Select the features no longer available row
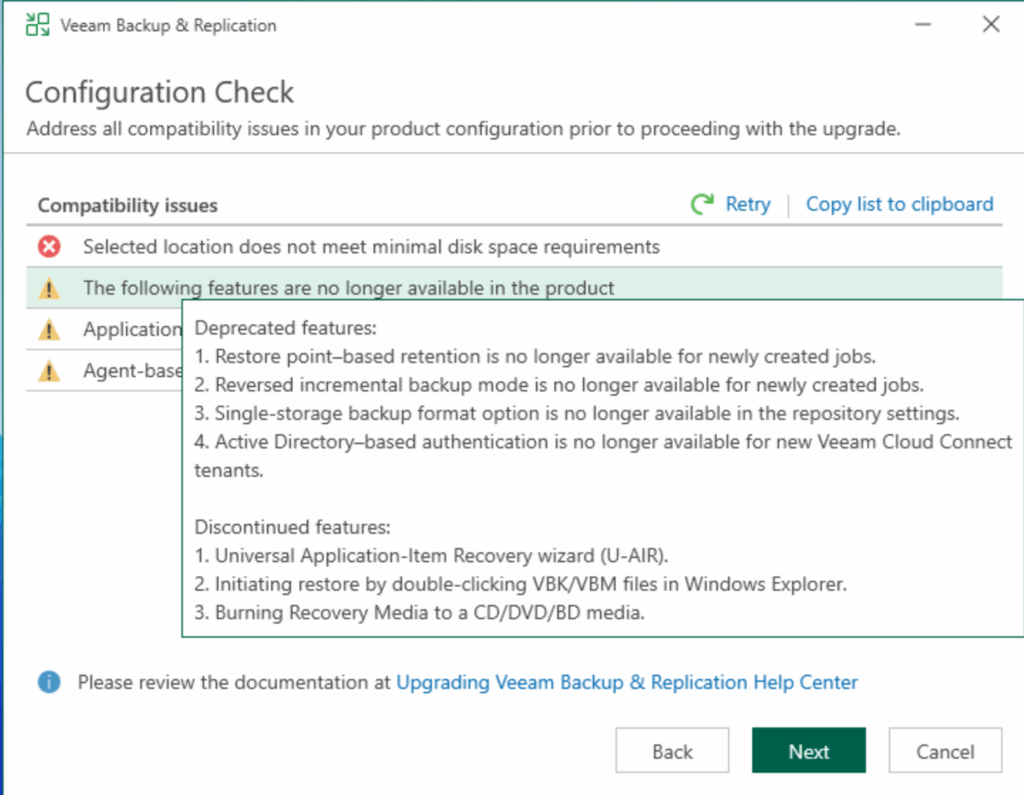Screen dimensions: 1024x795 click(348, 288)
